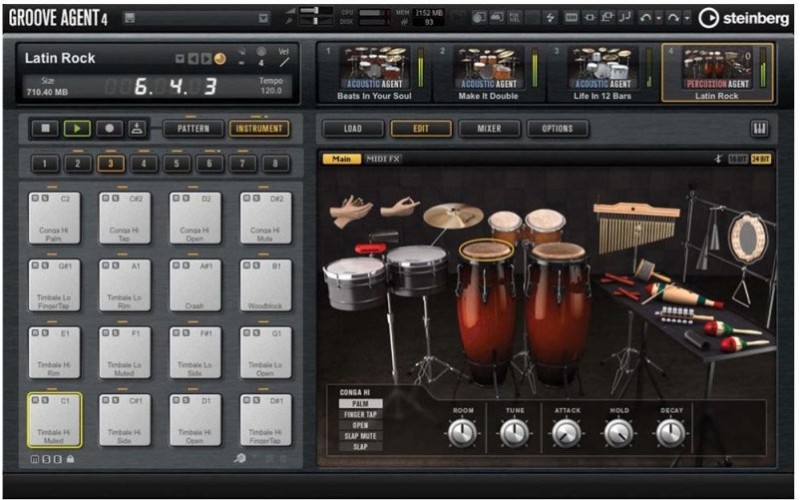Open the preset dropdown in top toolbar
Image resolution: width=800 pixels, height=500 pixels.
263,17
